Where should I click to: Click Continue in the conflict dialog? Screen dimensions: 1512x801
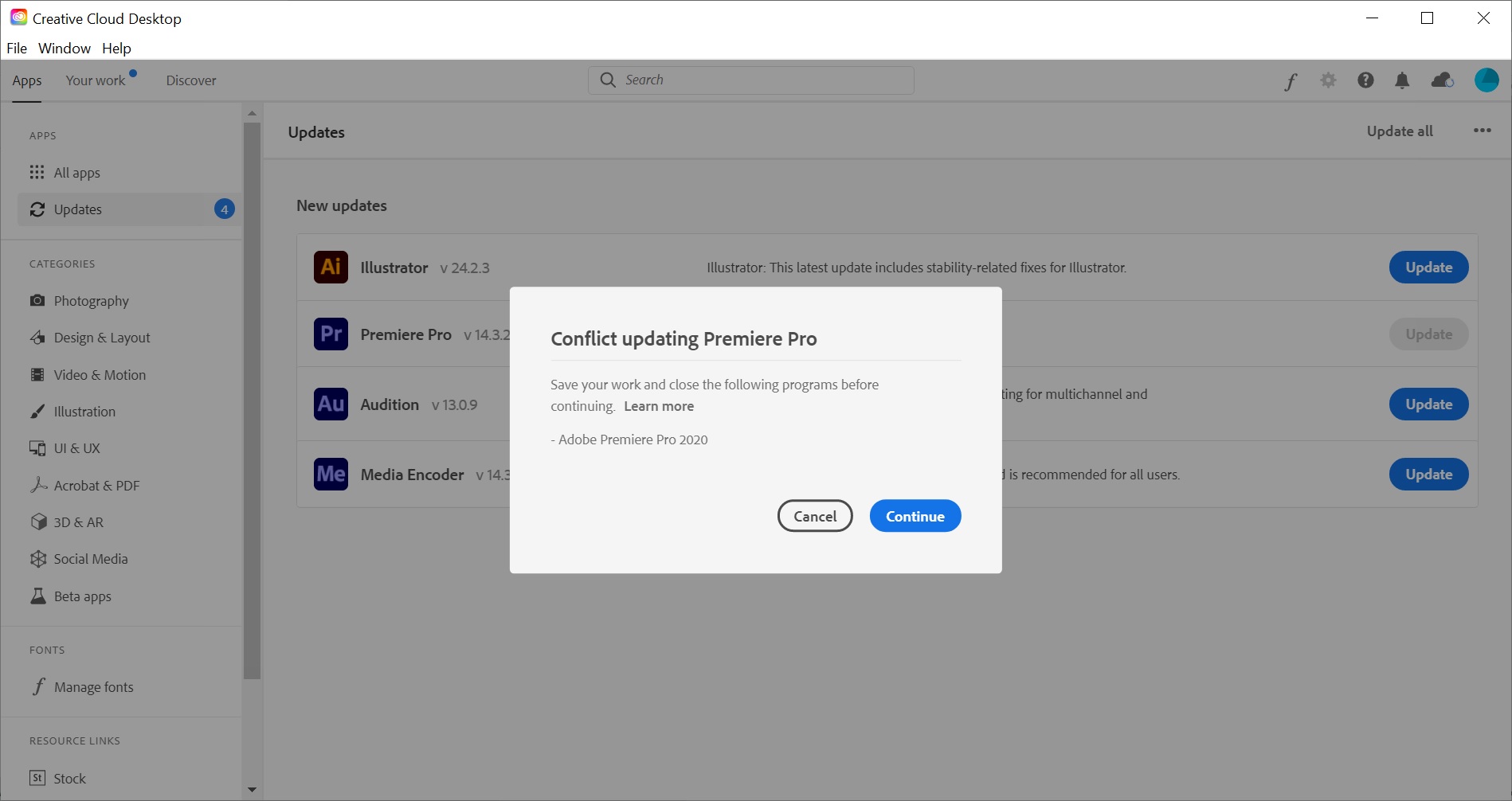915,516
